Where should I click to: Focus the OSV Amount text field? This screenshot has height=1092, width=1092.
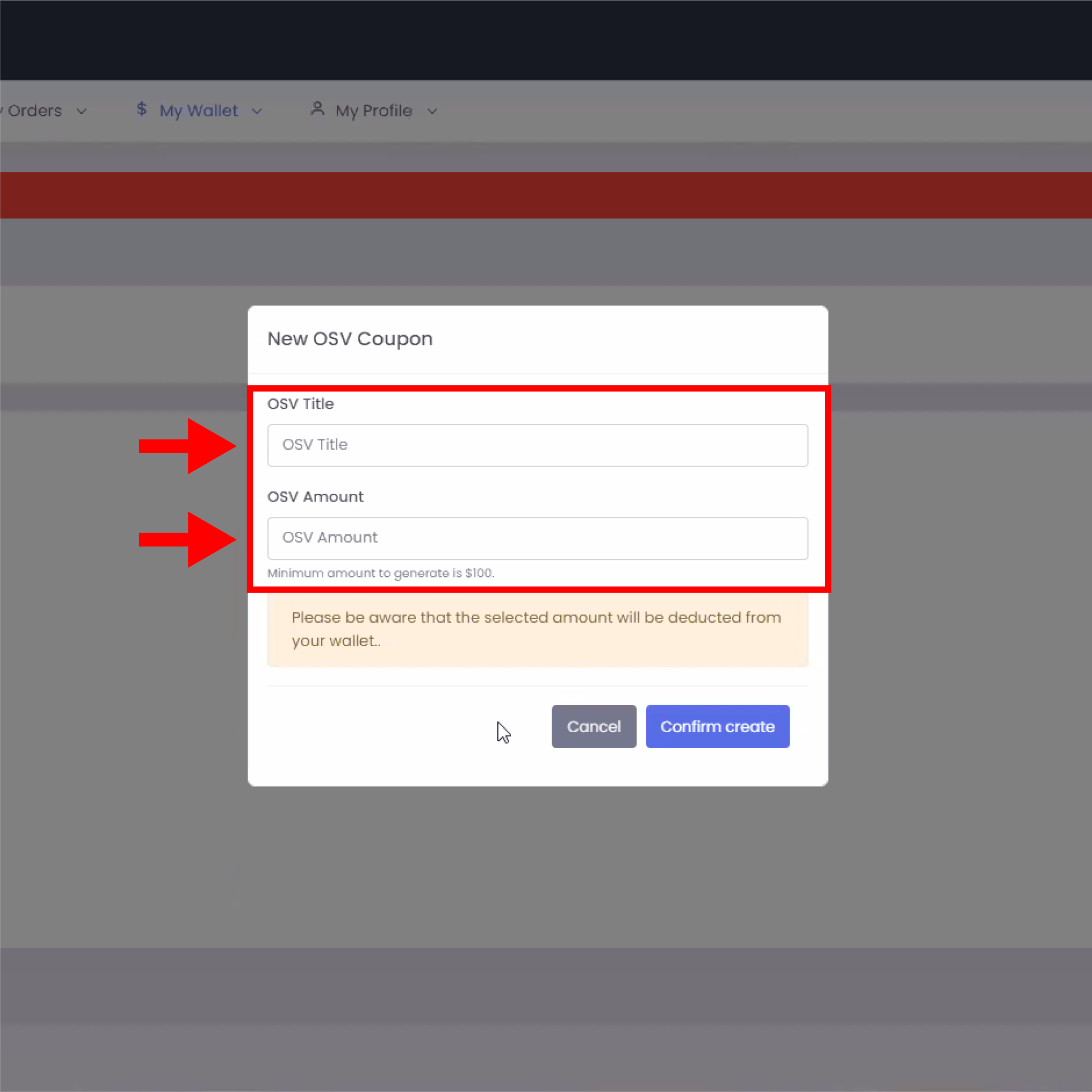click(537, 538)
